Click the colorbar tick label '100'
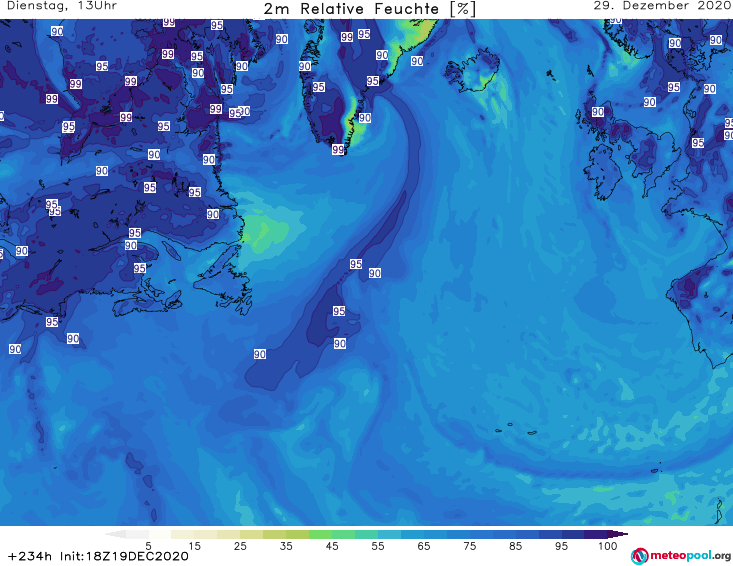Viewport: 733px width, 566px height. point(608,546)
